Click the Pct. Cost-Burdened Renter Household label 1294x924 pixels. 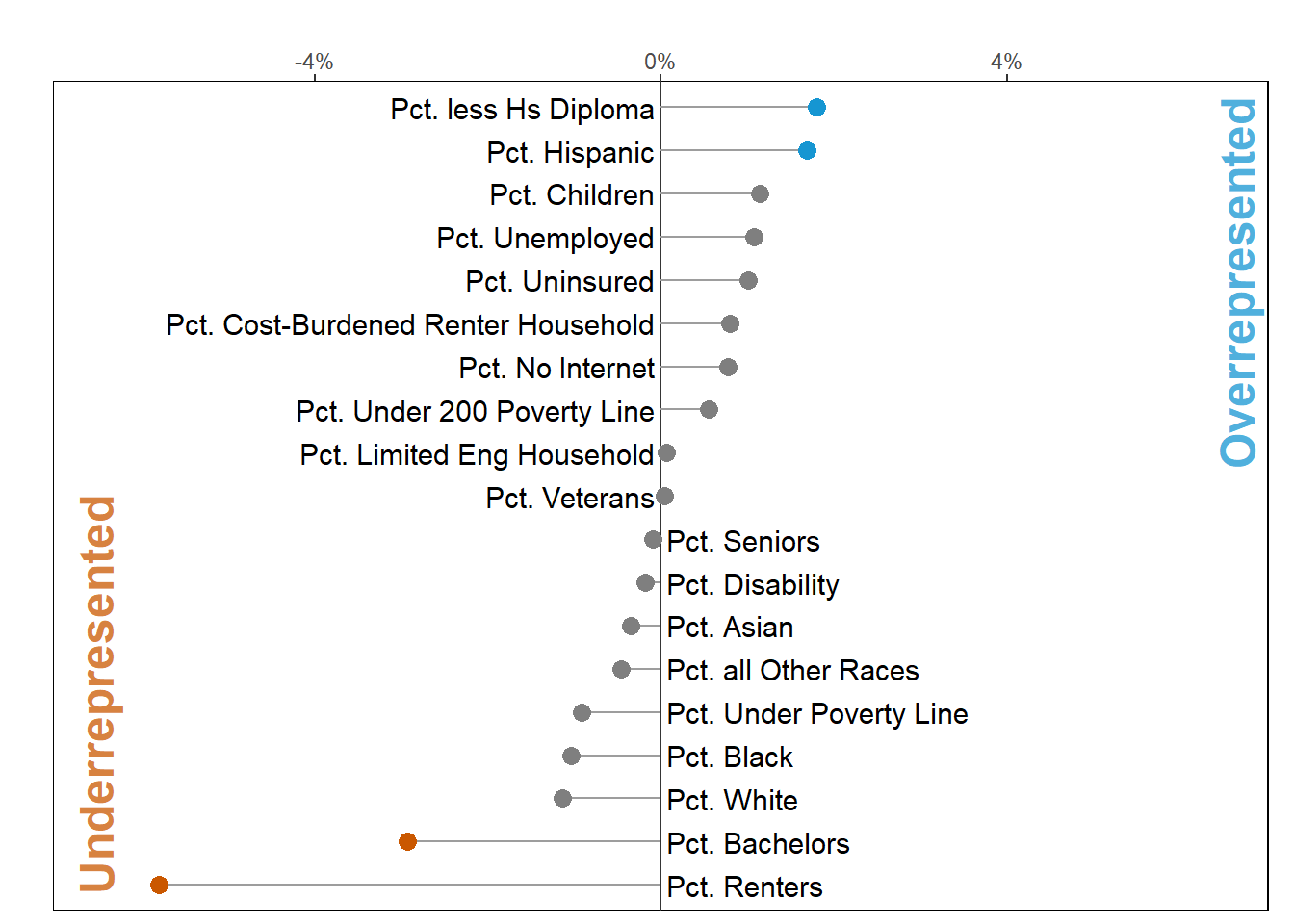click(409, 325)
